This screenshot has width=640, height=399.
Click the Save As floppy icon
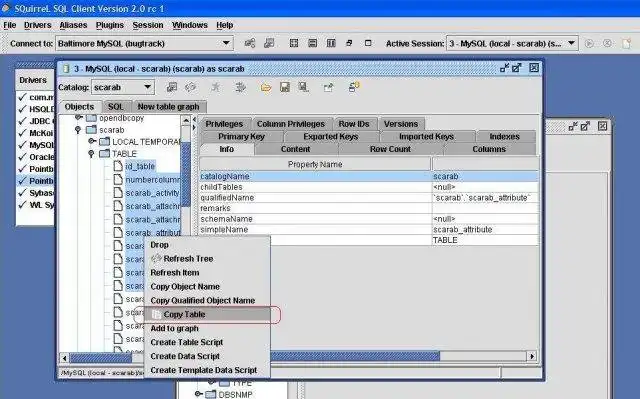303,87
